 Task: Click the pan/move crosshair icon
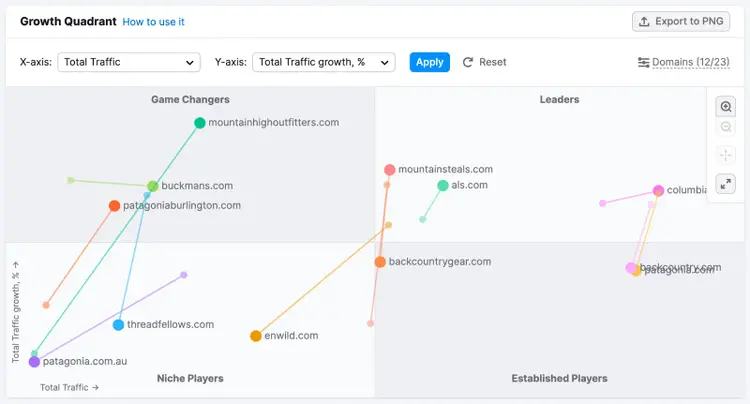(x=726, y=155)
